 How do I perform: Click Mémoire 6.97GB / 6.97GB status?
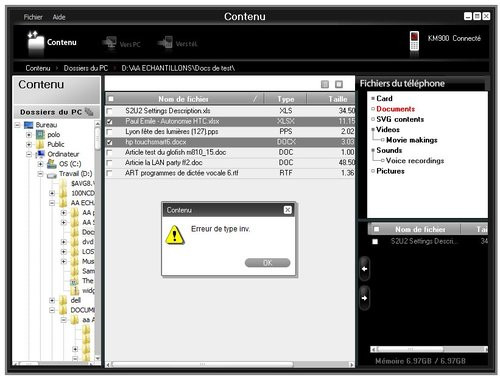coord(420,361)
